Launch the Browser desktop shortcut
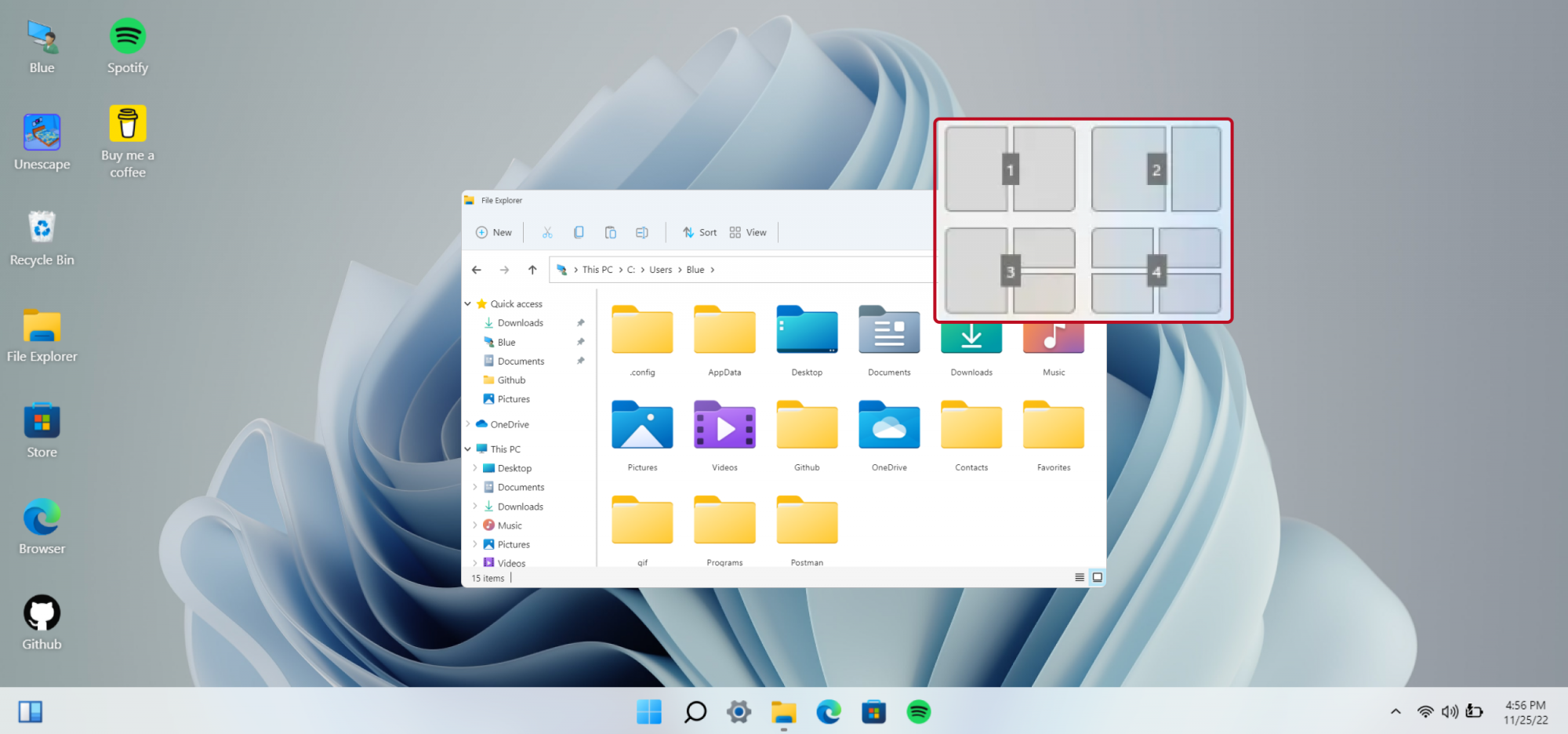The height and width of the screenshot is (734, 1568). tap(42, 527)
